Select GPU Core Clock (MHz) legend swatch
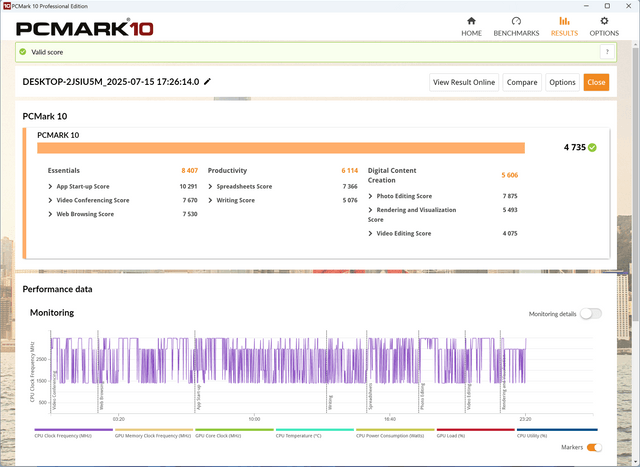The width and height of the screenshot is (640, 467). pyautogui.click(x=234, y=429)
